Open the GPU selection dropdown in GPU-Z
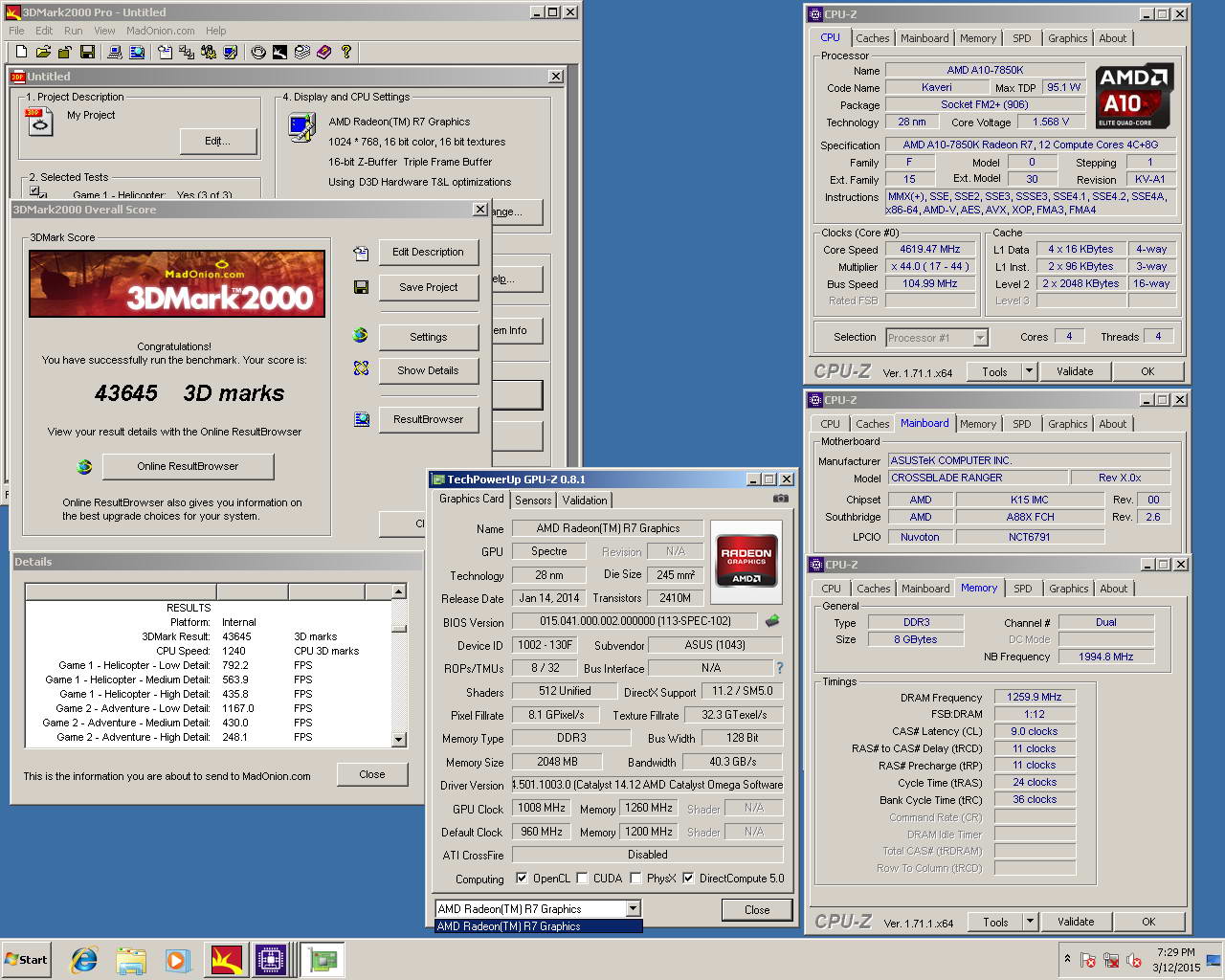Image resolution: width=1225 pixels, height=980 pixels. click(633, 908)
